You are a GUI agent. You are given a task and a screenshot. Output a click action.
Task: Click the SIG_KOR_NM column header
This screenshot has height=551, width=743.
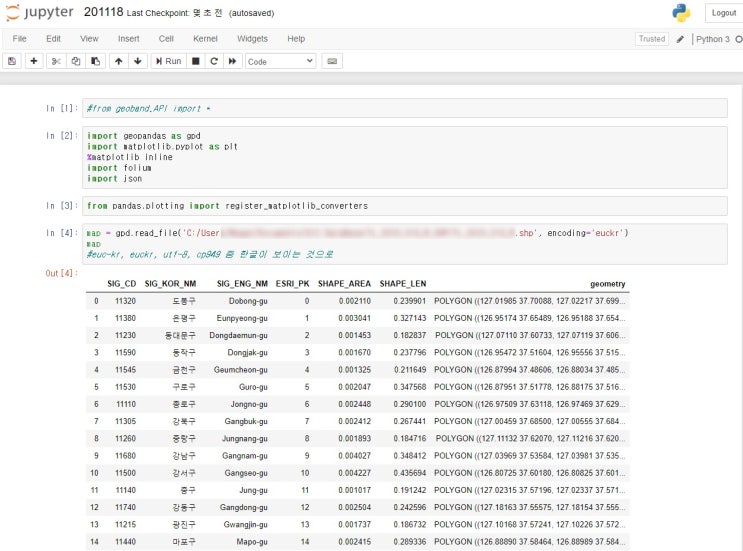170,284
